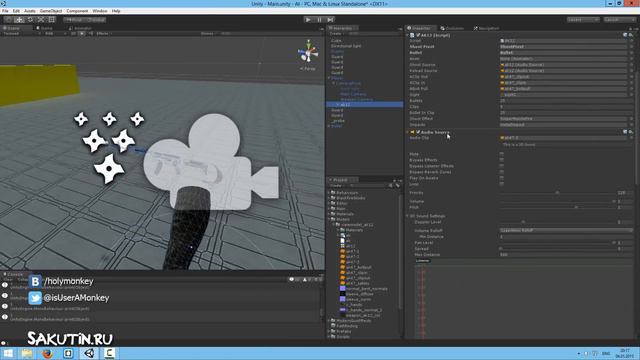Open object picker for Impacts field
The width and height of the screenshot is (640, 360).
point(631,124)
